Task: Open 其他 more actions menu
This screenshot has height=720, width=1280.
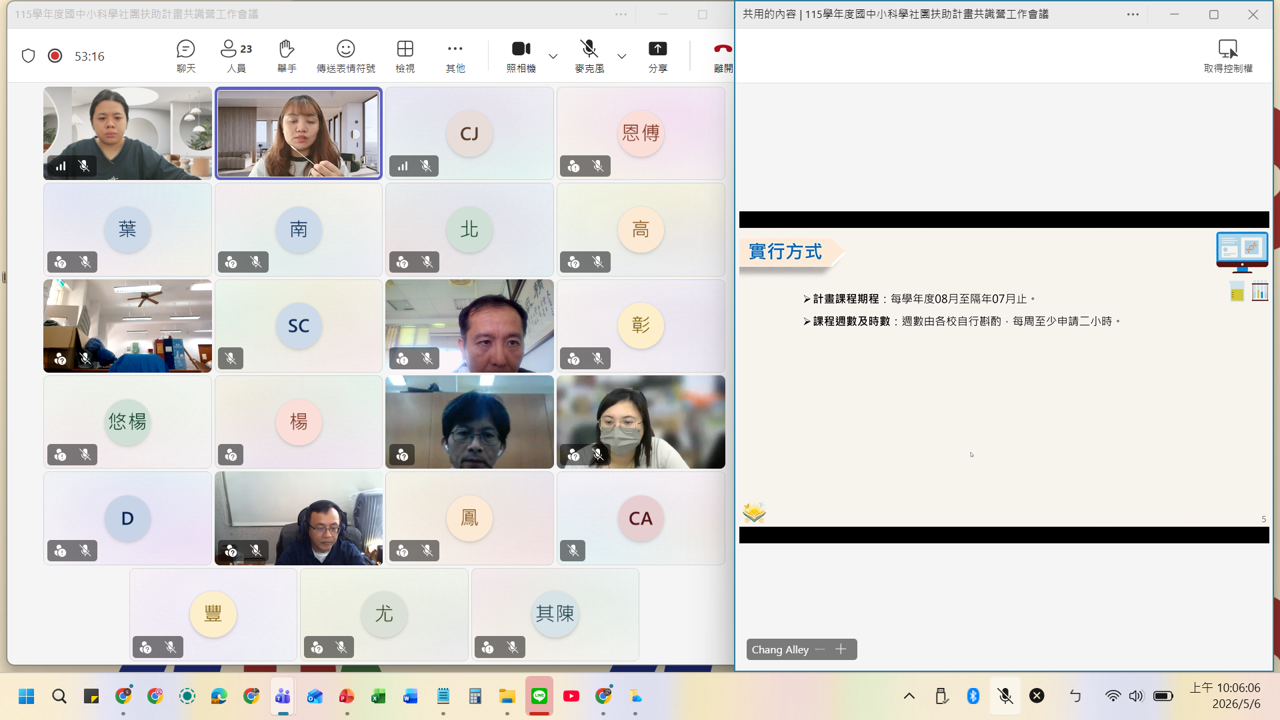Action: click(455, 56)
